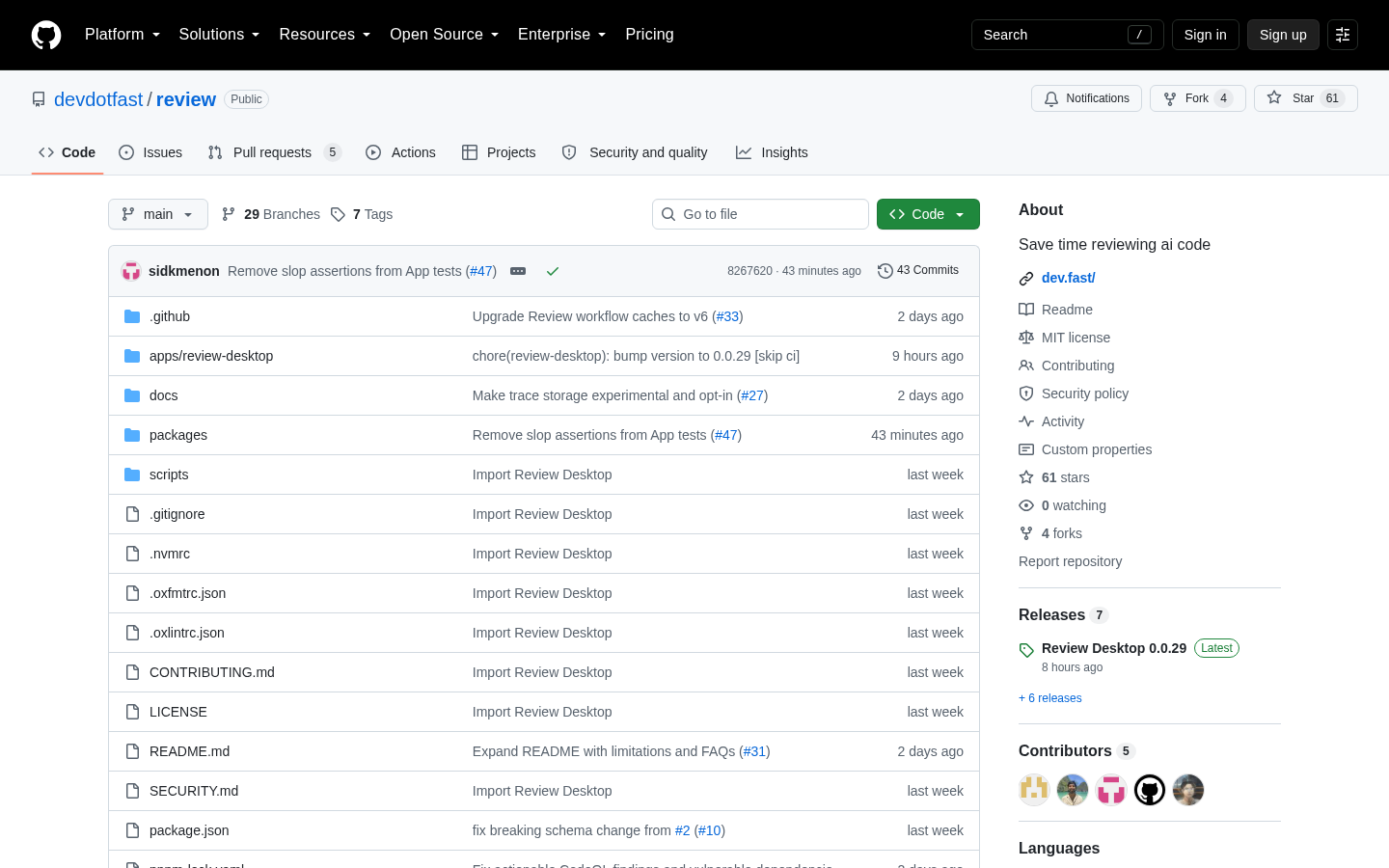Open the MIT license link
Screen dimensions: 1389x868
coord(1076,338)
